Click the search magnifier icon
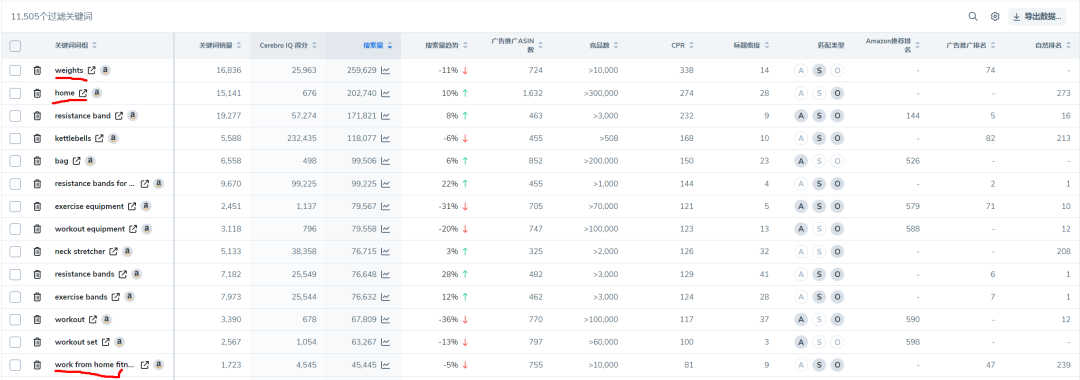This screenshot has height=380, width=1080. (x=973, y=17)
